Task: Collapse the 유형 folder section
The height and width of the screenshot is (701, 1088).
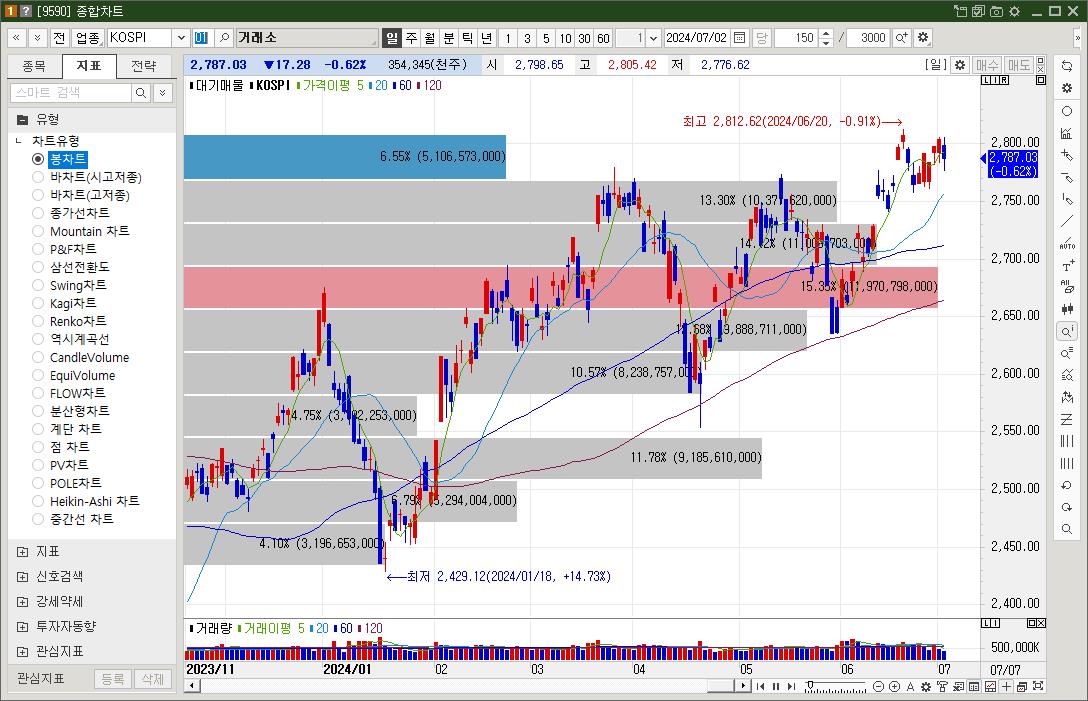Action: 22,119
